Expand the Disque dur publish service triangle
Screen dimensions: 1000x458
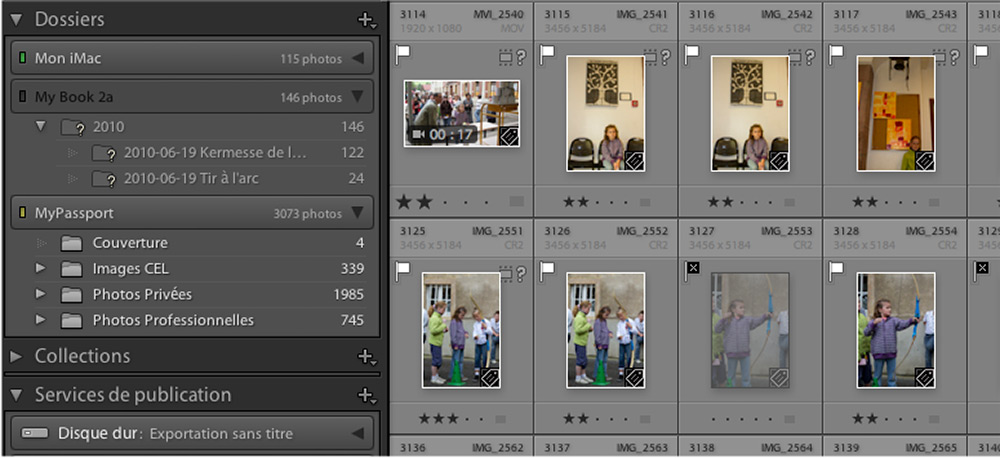(x=358, y=434)
